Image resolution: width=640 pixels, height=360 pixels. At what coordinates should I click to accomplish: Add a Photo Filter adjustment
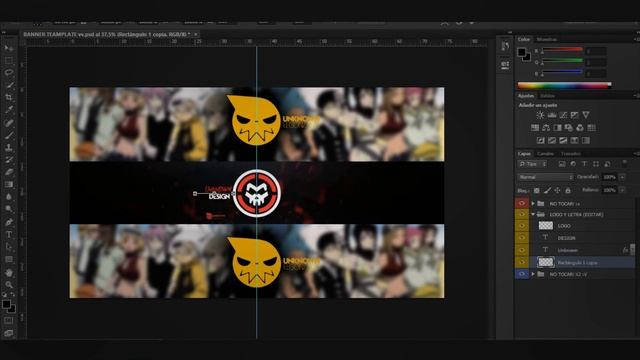click(569, 128)
